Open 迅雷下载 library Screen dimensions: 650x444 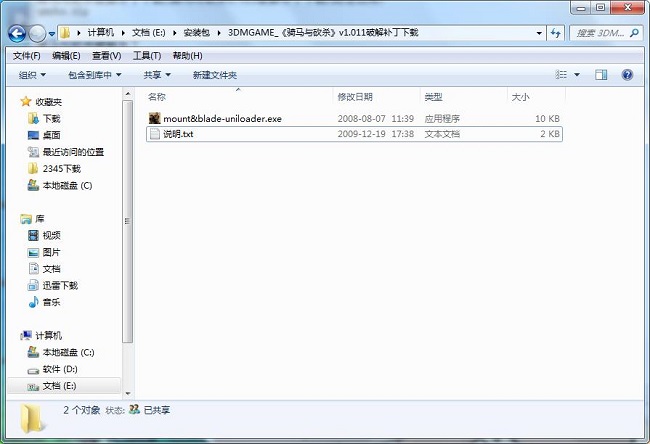[60, 286]
